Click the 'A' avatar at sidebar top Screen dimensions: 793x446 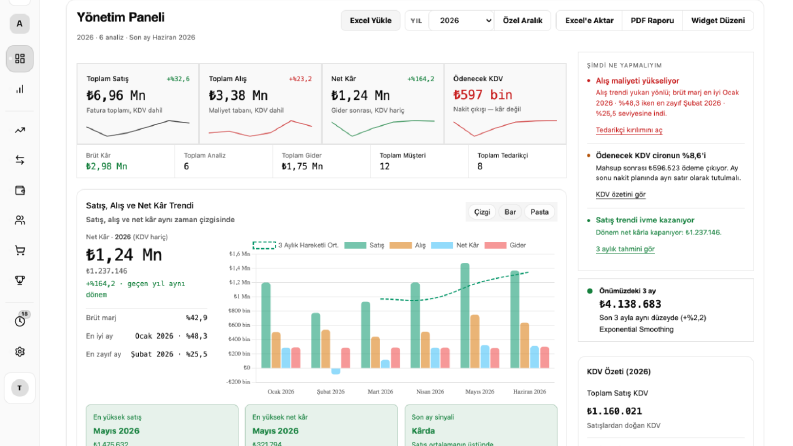20,24
